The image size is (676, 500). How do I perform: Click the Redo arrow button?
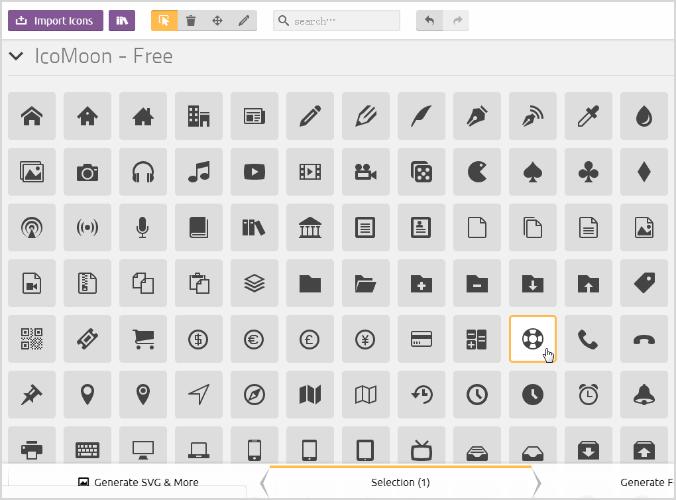coord(456,21)
